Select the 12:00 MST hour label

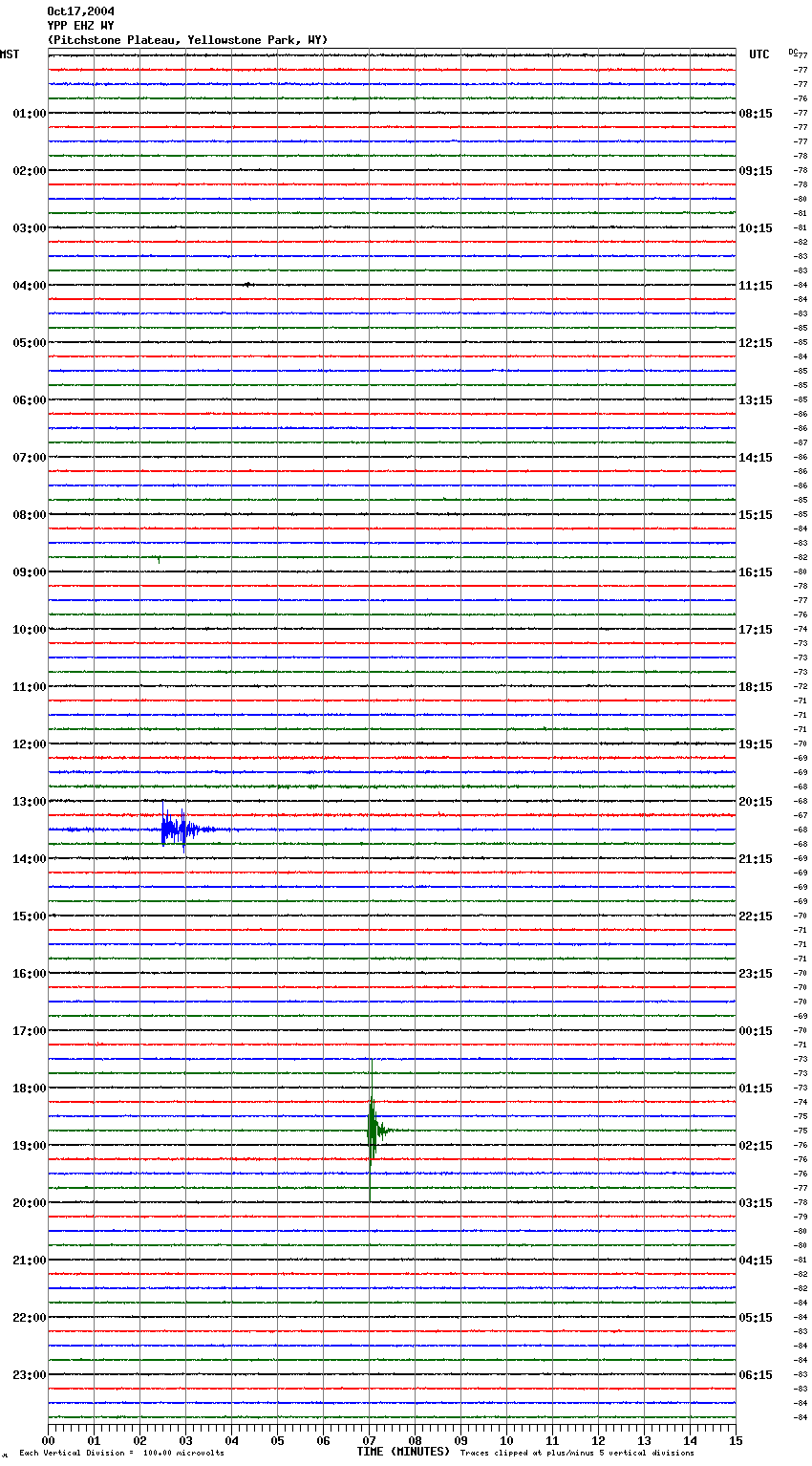point(30,744)
